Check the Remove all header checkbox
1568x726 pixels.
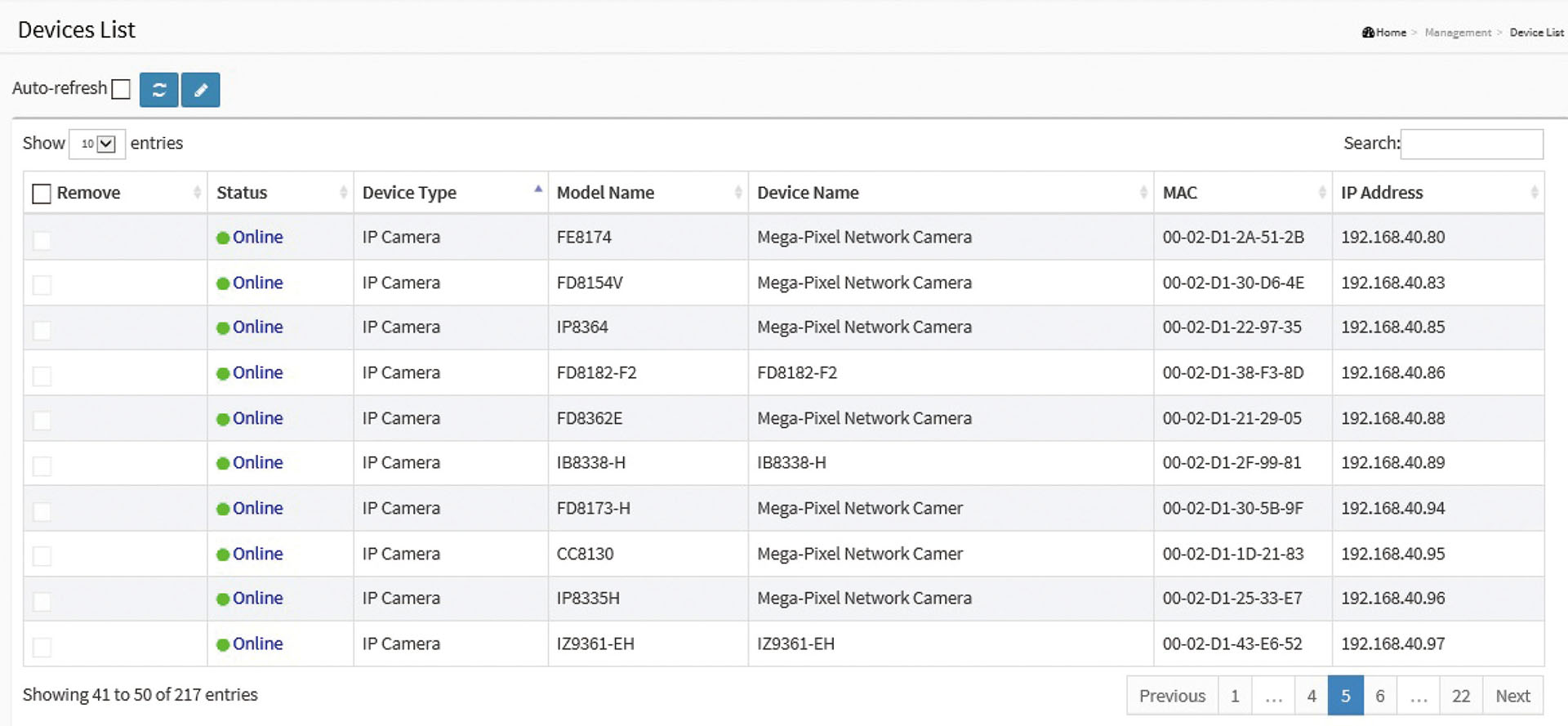41,194
